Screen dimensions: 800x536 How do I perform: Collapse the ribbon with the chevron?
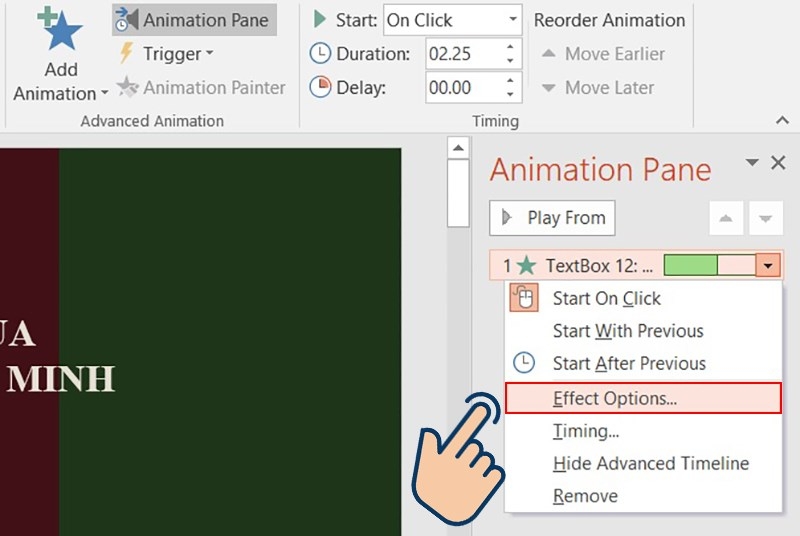[782, 120]
